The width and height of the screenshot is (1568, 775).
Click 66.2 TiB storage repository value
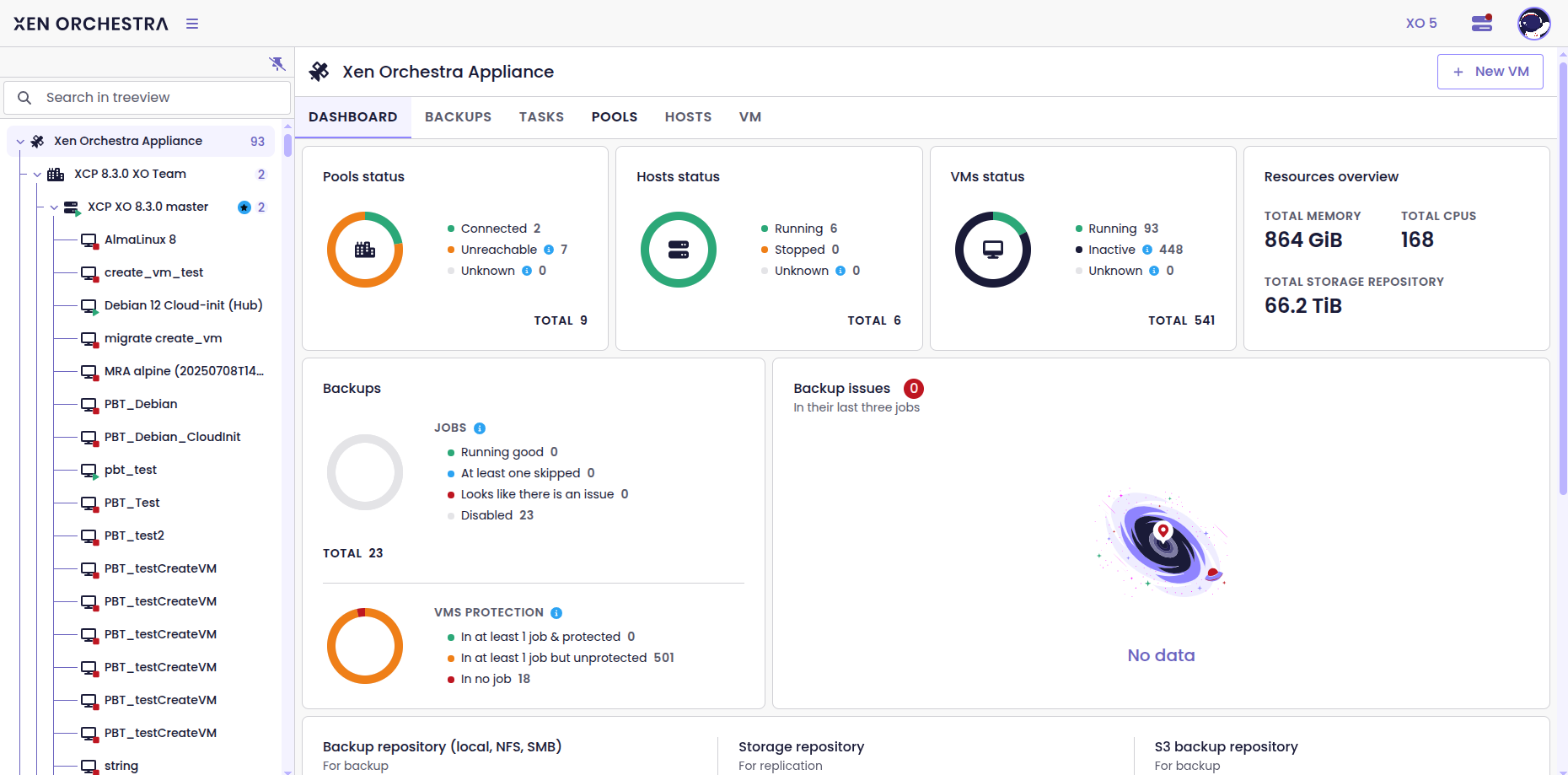[x=1303, y=306]
